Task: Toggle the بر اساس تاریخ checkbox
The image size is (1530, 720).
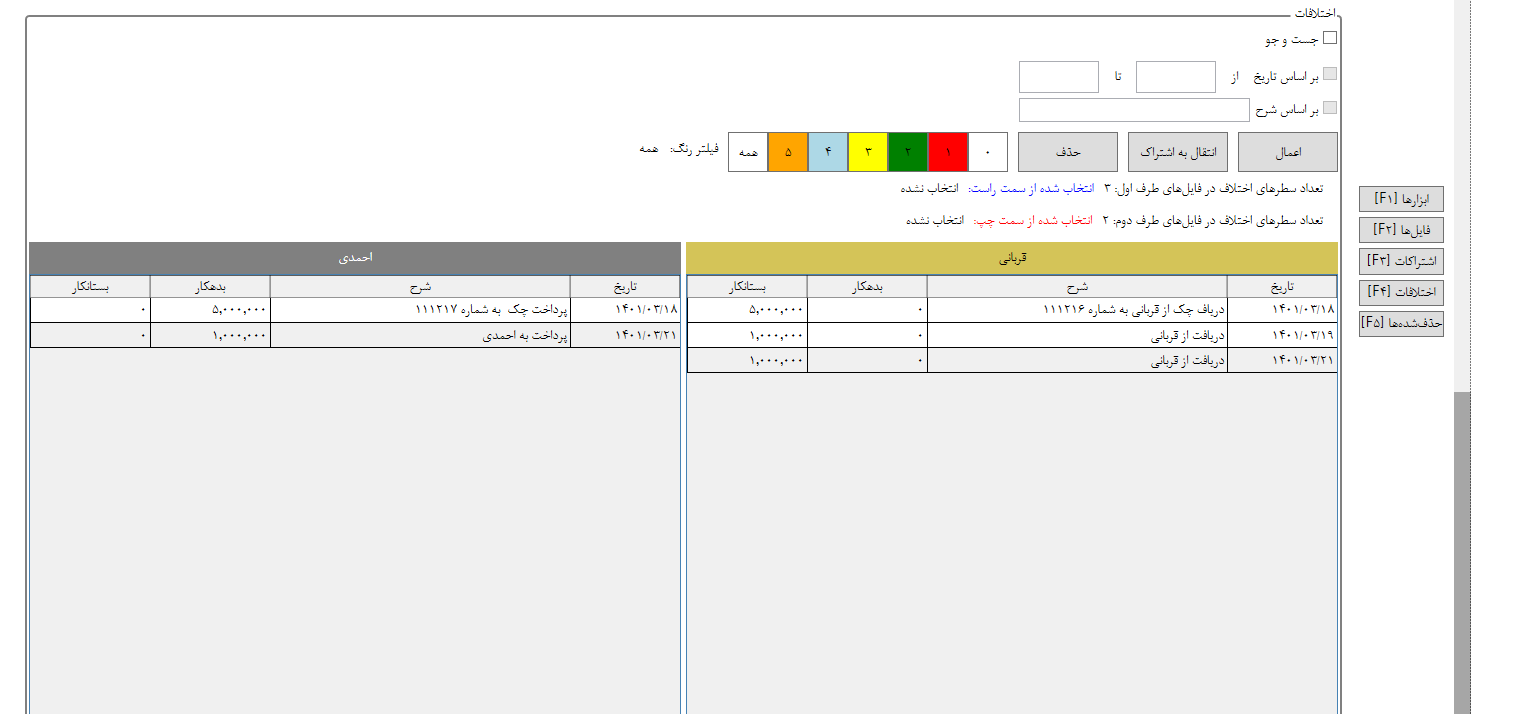Action: coord(1329,75)
